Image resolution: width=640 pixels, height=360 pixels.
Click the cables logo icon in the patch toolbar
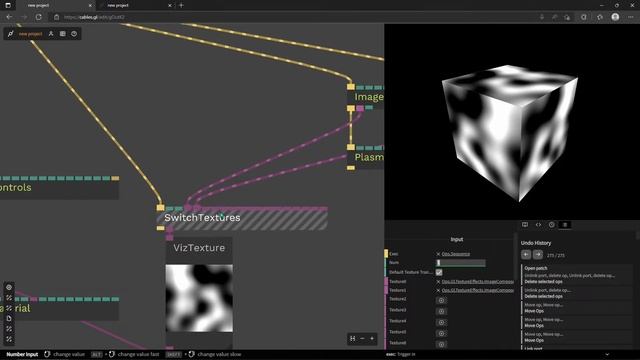coord(11,34)
